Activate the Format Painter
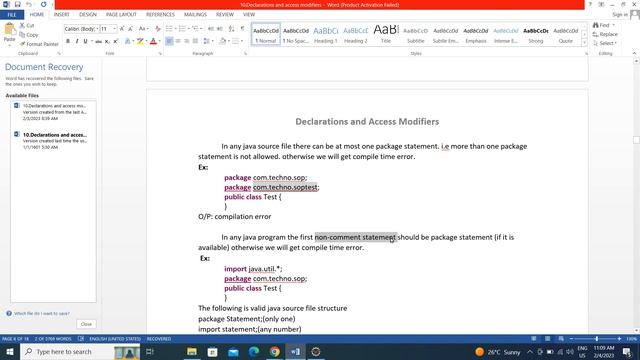Image resolution: width=640 pixels, height=360 pixels. tap(39, 44)
